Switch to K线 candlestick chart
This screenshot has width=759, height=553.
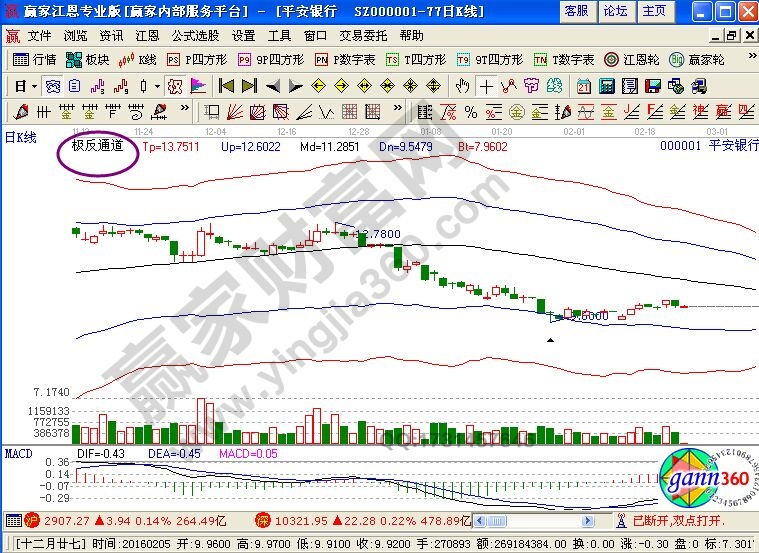click(x=139, y=60)
